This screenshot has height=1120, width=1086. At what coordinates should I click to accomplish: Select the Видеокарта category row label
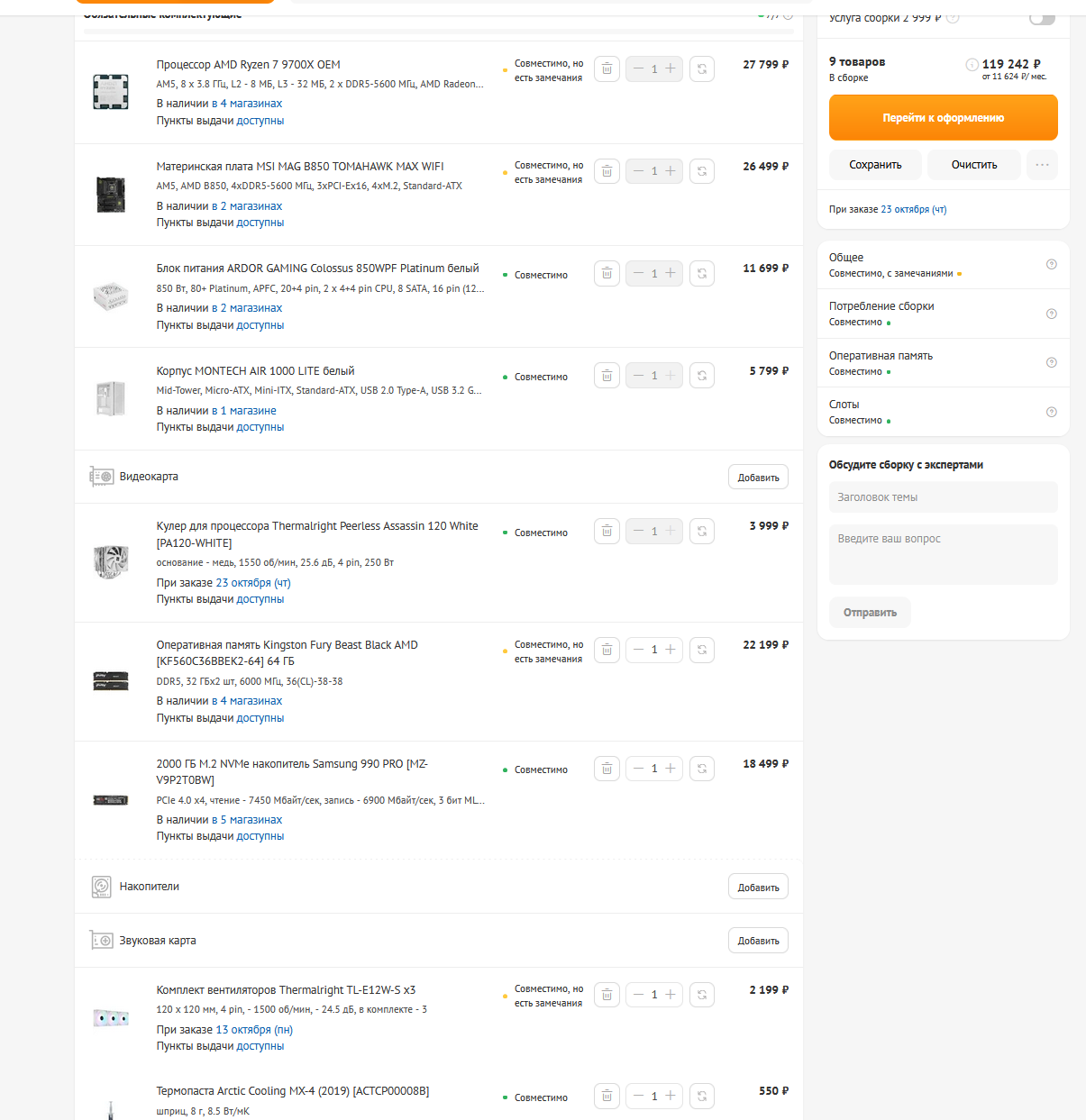149,477
